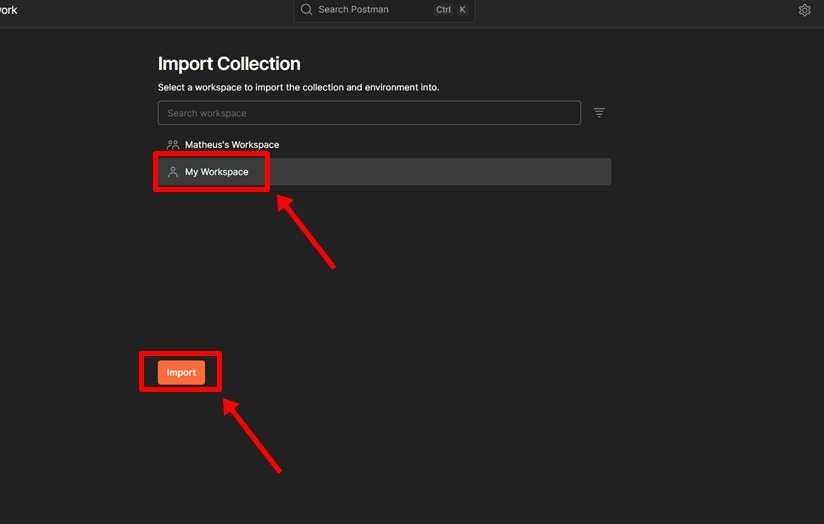This screenshot has width=824, height=524.
Task: Select Matheus's Workspace from the list
Action: click(384, 145)
